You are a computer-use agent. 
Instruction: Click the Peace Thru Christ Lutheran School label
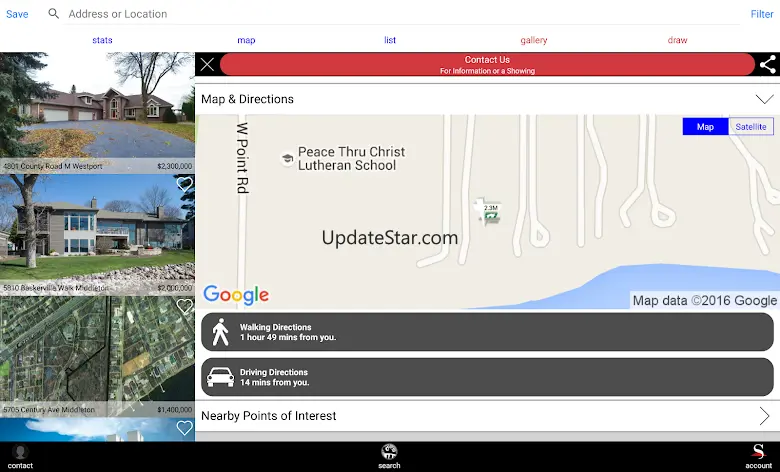click(x=351, y=159)
